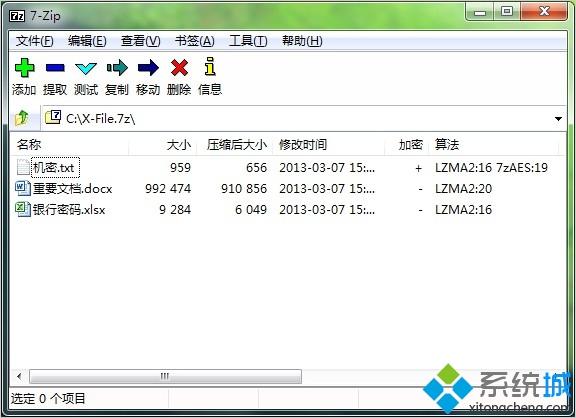The image size is (576, 418).
Task: Open the 帮助(H) menu
Action: [302, 41]
